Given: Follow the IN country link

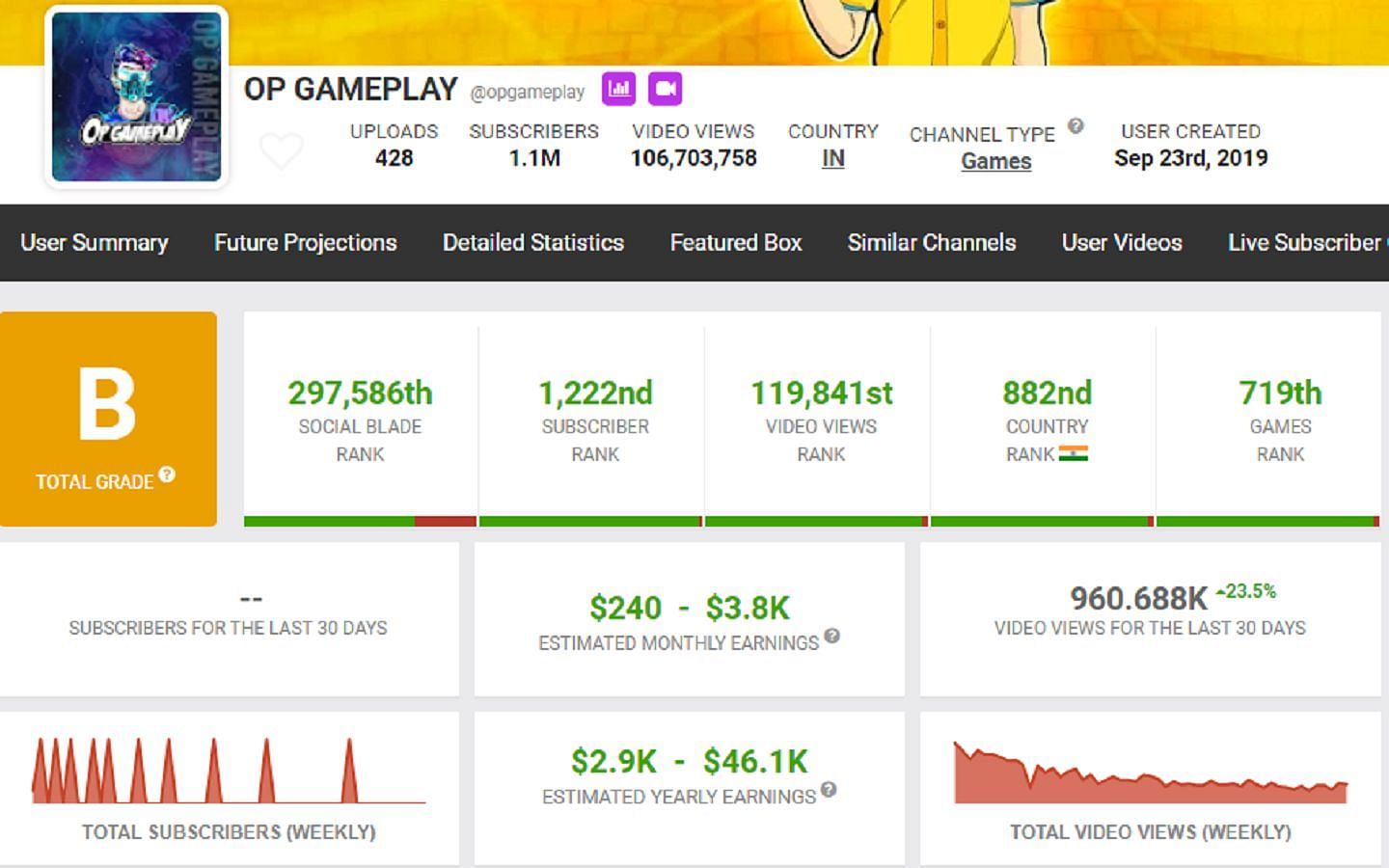Looking at the screenshot, I should pyautogui.click(x=833, y=159).
